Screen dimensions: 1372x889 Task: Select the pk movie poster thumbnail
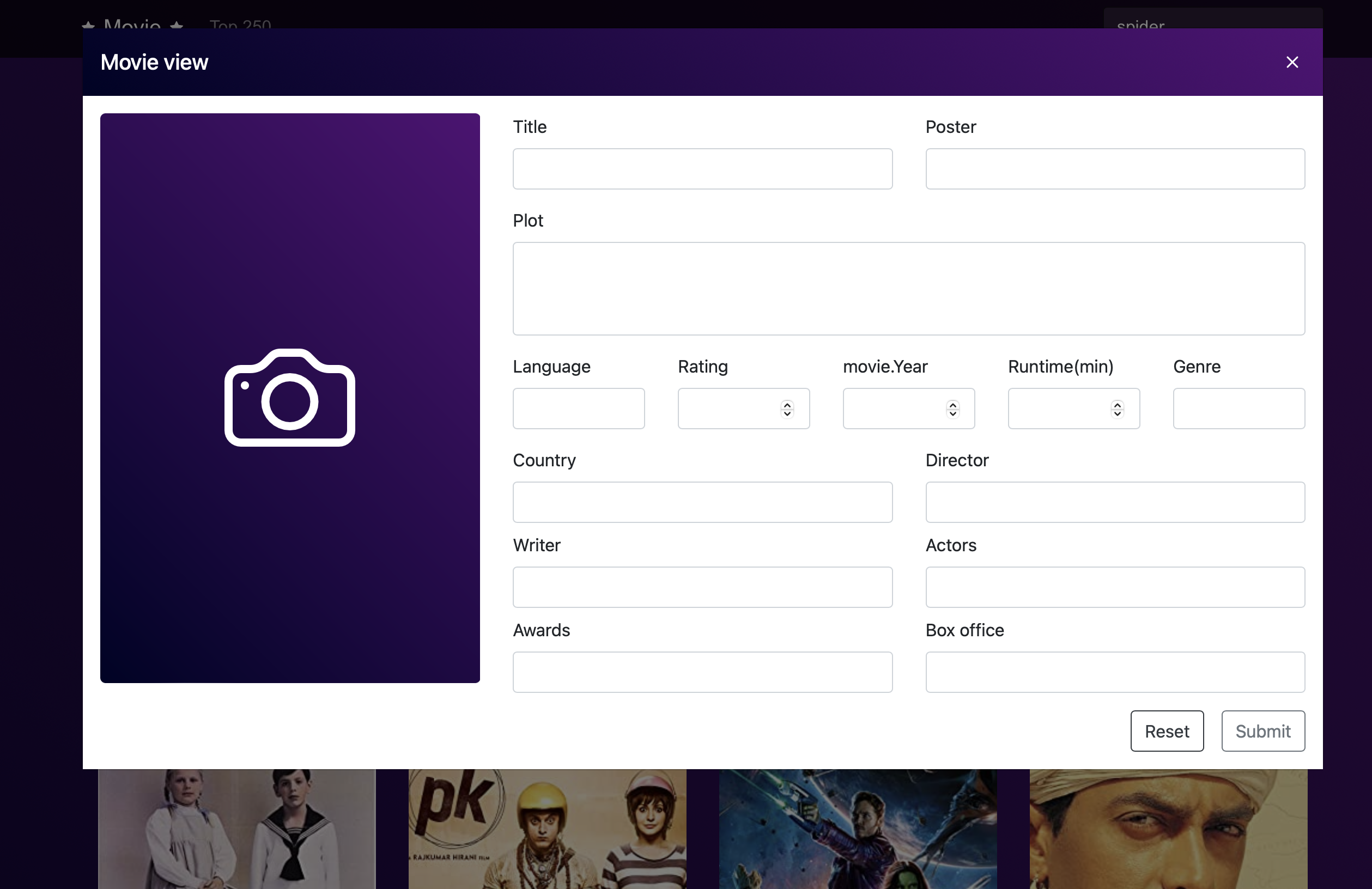pos(547,830)
